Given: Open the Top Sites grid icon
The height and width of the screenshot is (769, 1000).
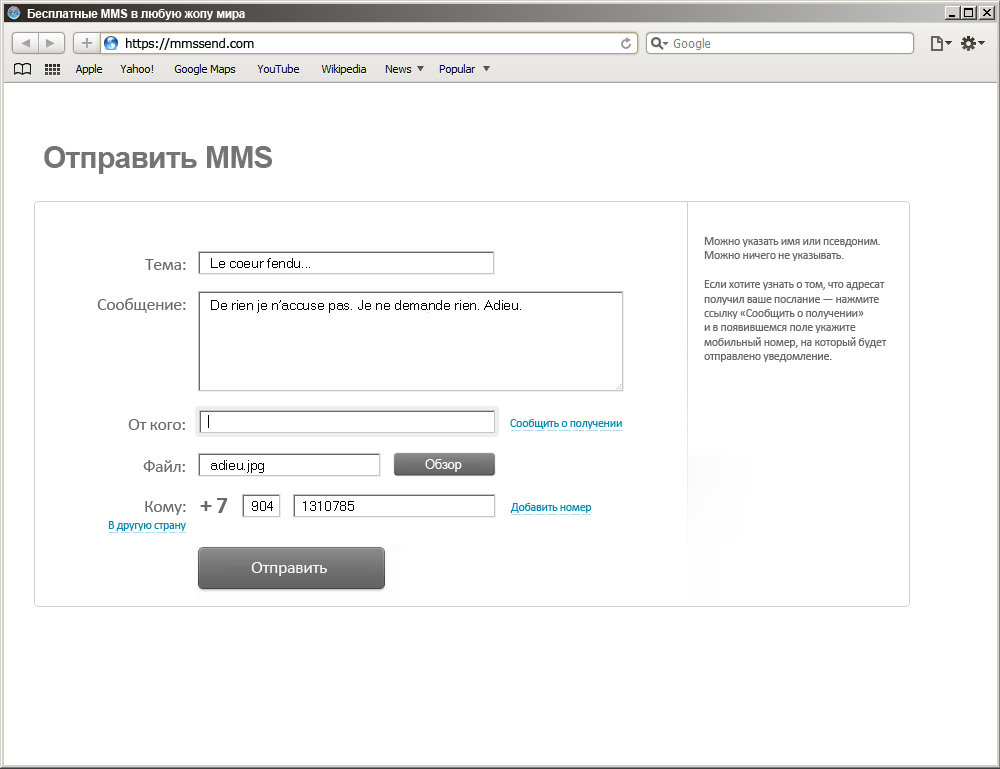Looking at the screenshot, I should click(53, 69).
